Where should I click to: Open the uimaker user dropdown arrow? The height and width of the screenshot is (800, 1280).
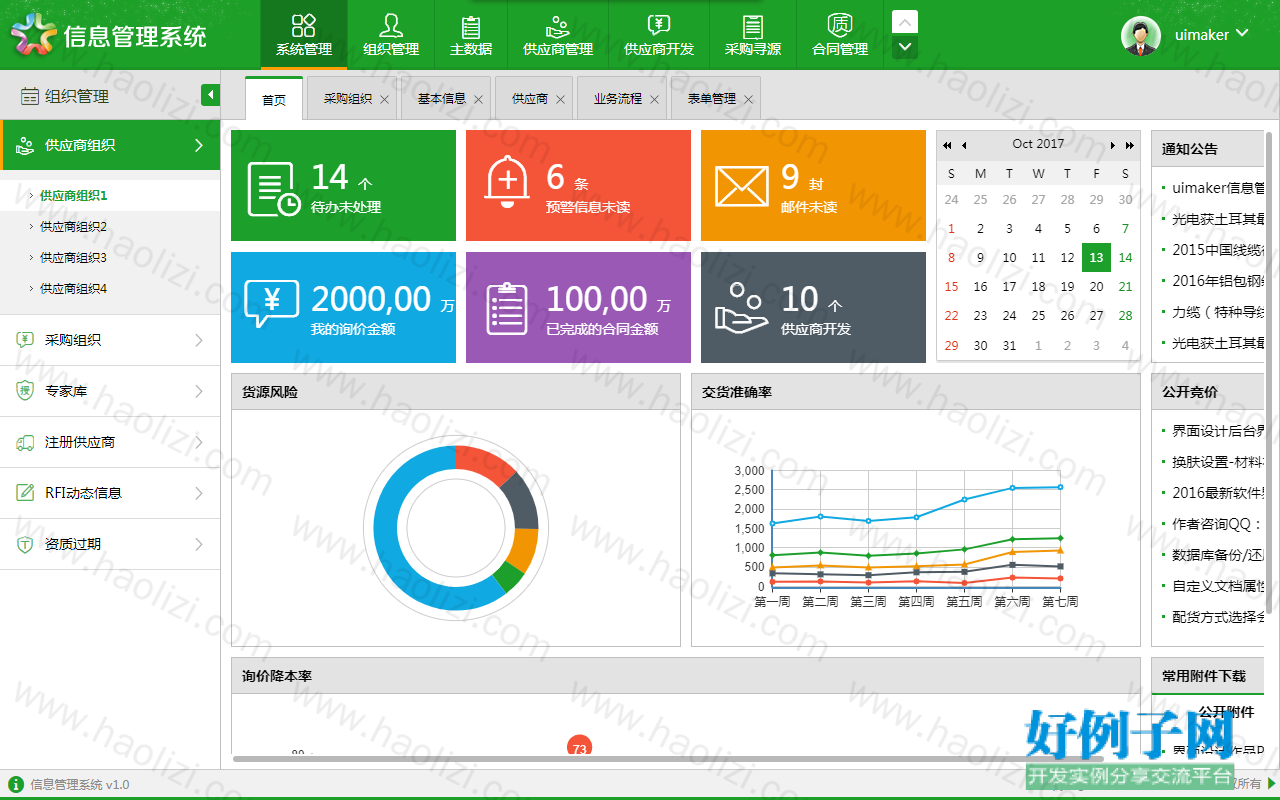point(1243,33)
